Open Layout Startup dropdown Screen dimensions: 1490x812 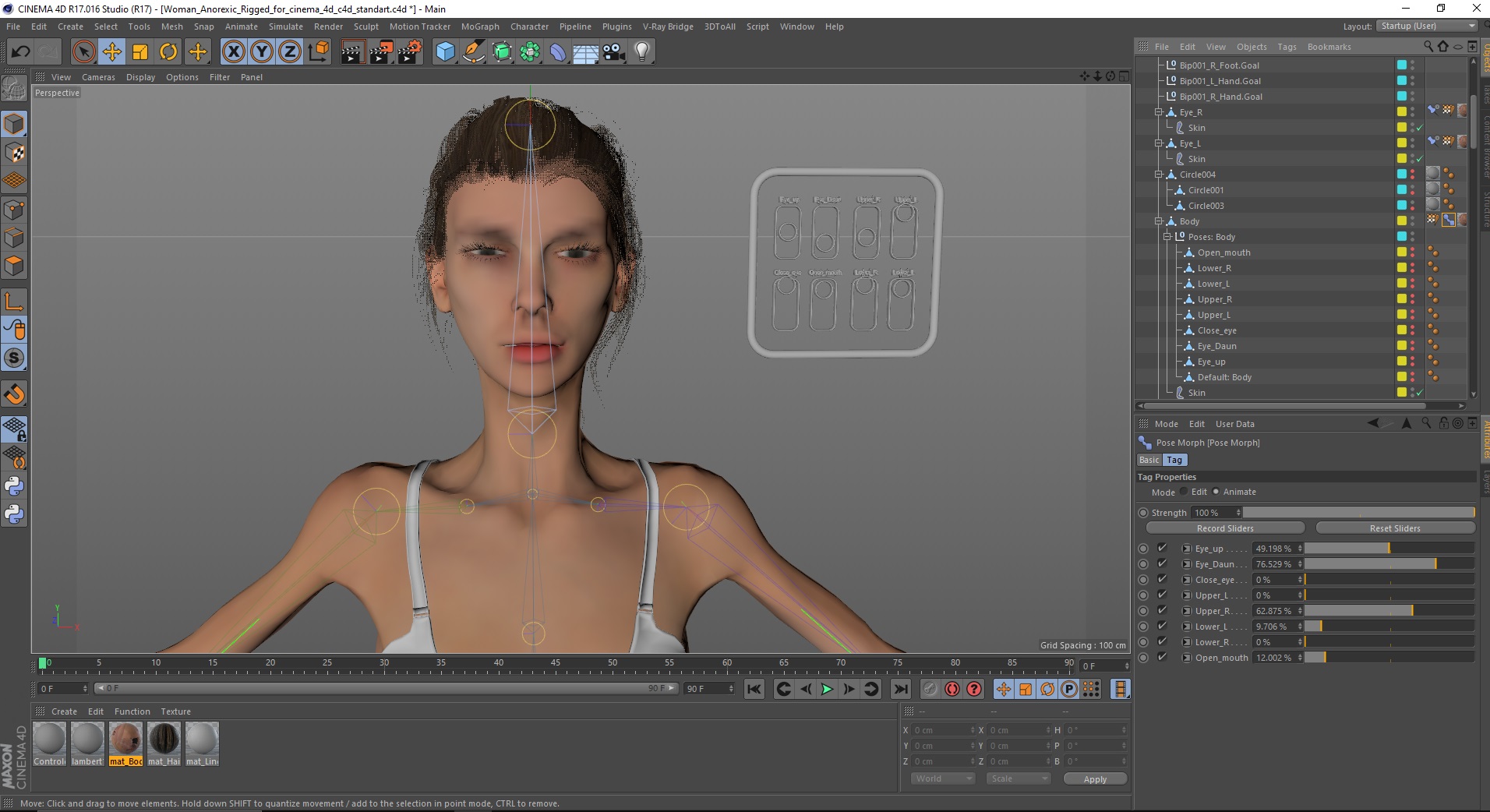(x=1426, y=26)
